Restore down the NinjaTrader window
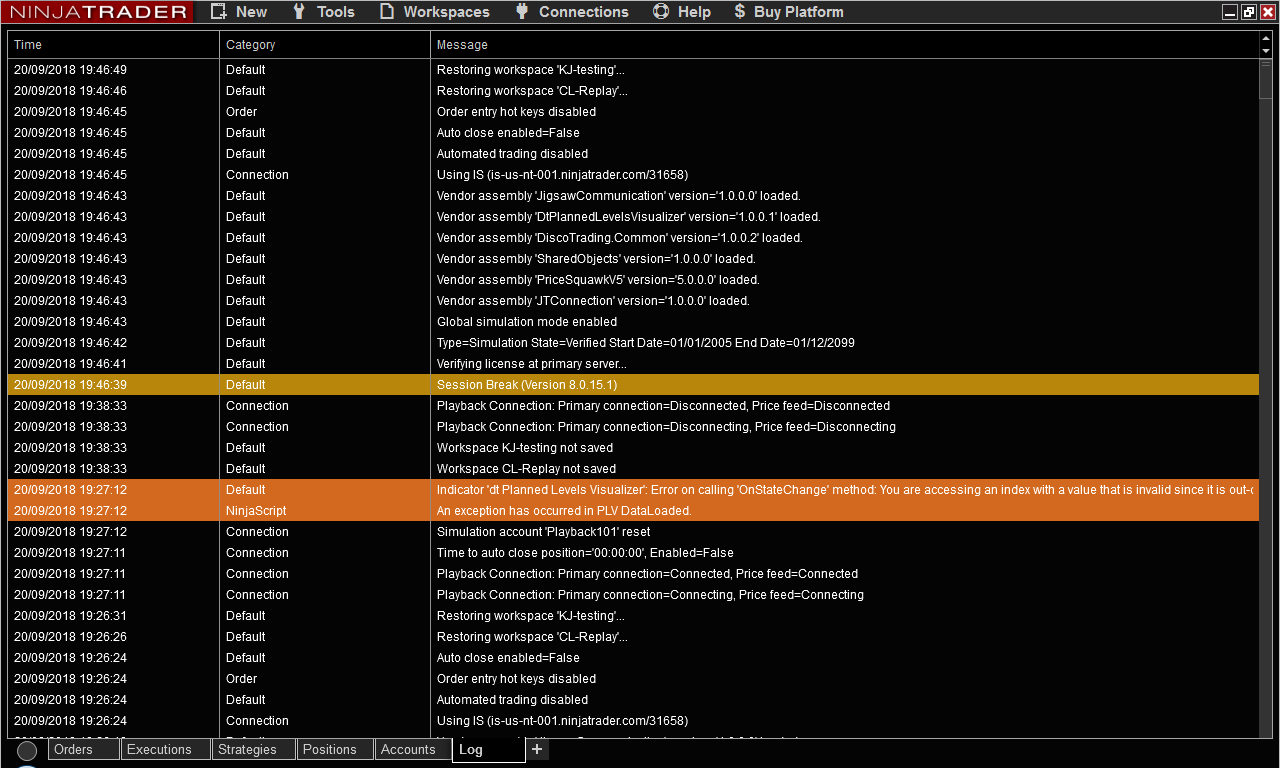The image size is (1280, 768). (1249, 12)
